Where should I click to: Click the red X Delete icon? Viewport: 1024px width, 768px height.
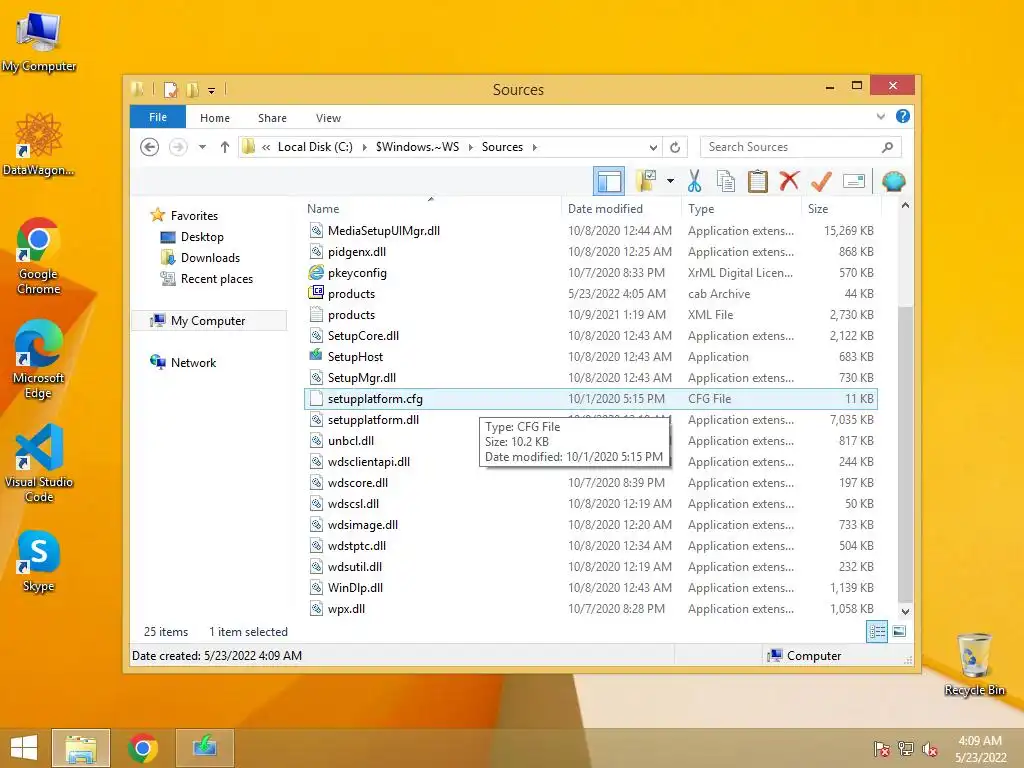(789, 181)
